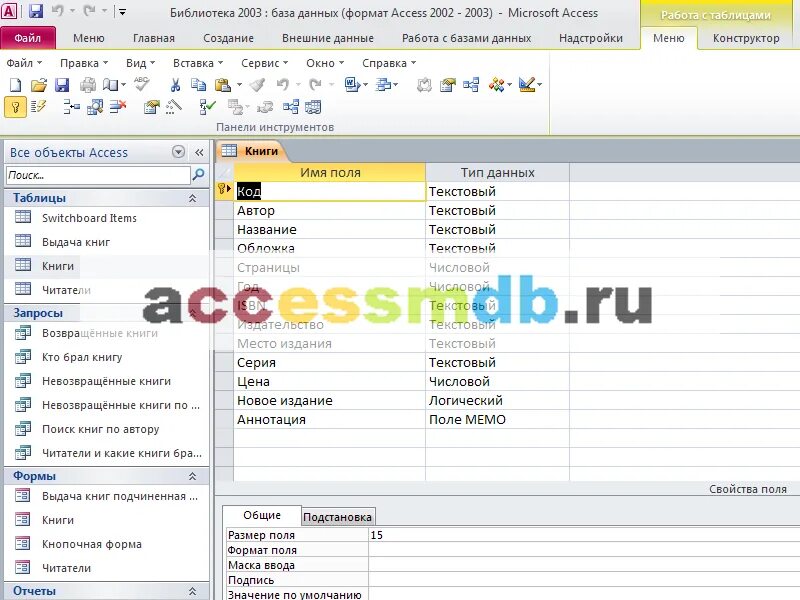Select the Кто брал книгу query

82,357
